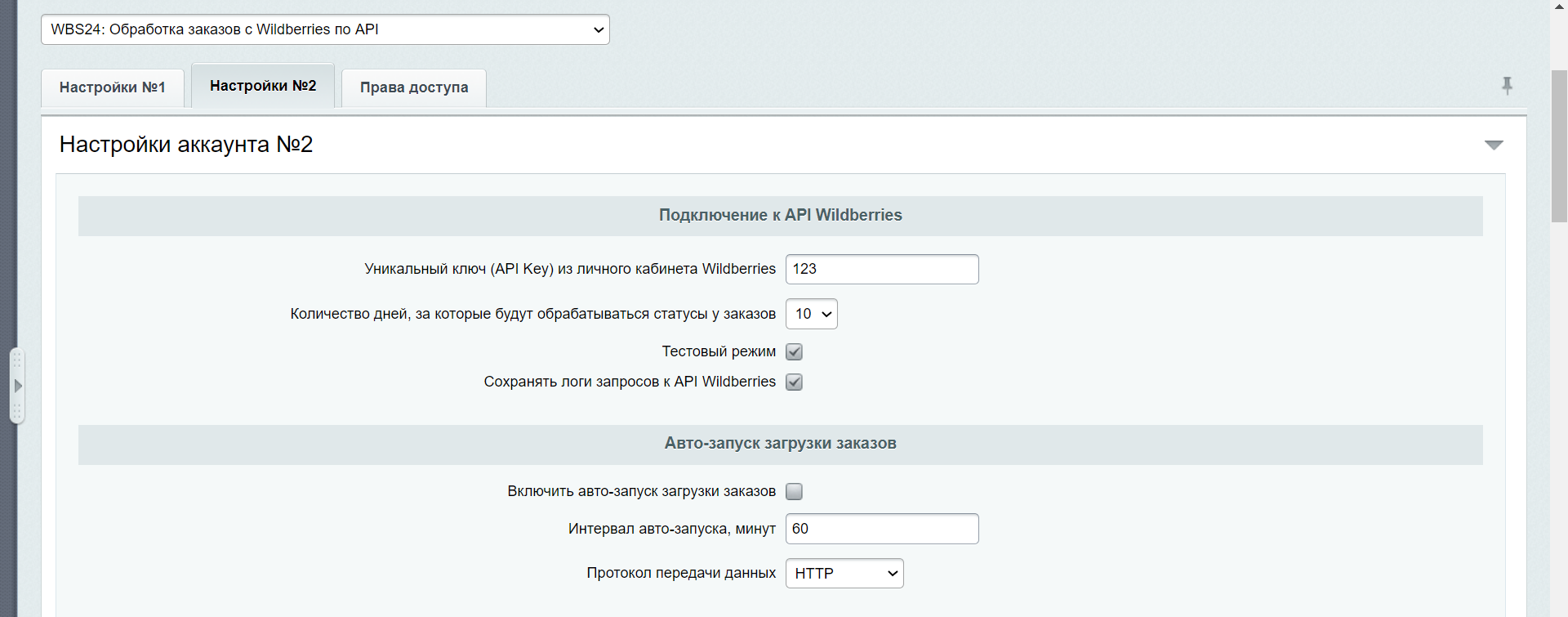This screenshot has width=1568, height=617.
Task: Focus the API Key input field
Action: click(882, 269)
